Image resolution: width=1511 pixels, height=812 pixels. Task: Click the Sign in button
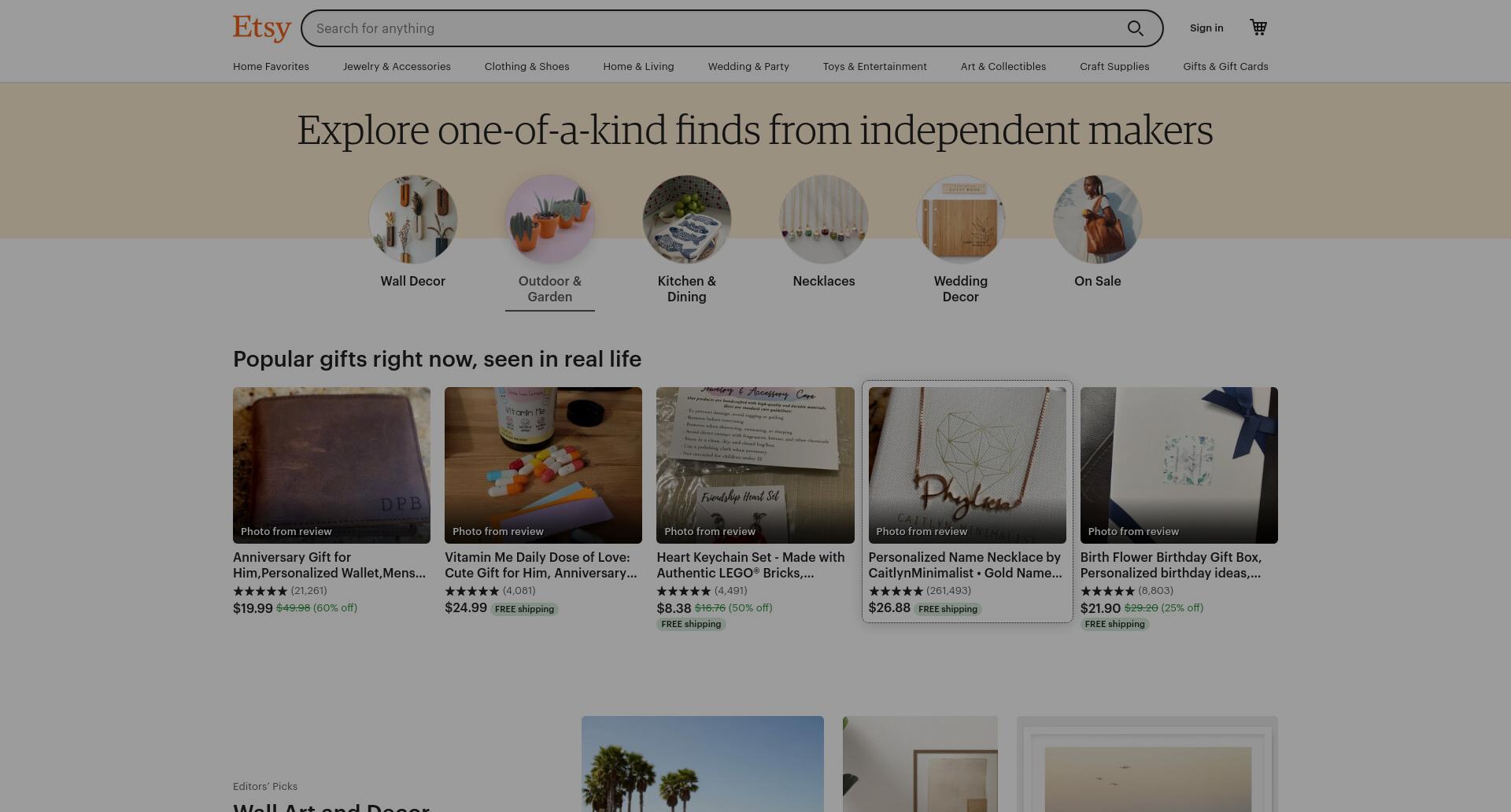click(x=1206, y=28)
